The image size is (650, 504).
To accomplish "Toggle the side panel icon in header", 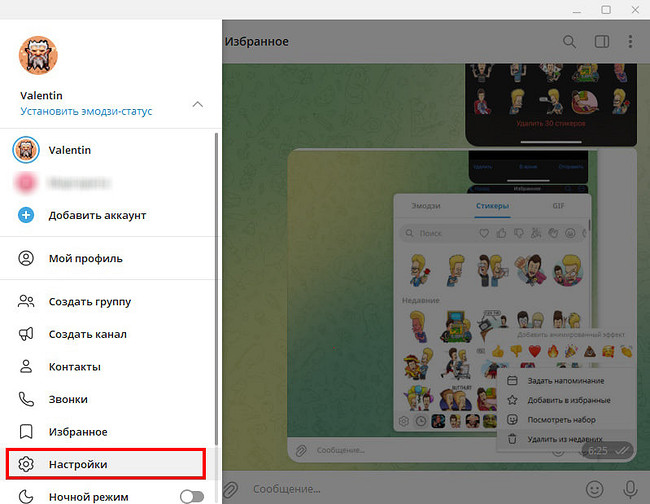I will pyautogui.click(x=601, y=42).
